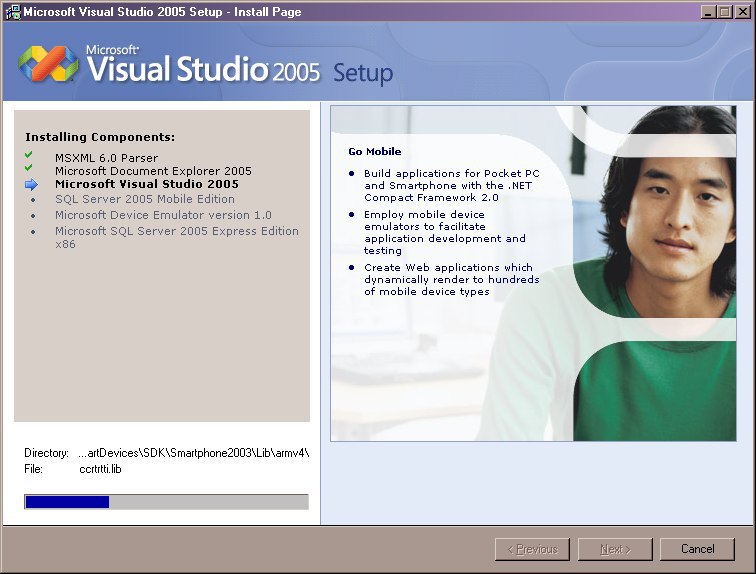Click the Installing Components heading
This screenshot has height=574, width=756.
100,137
